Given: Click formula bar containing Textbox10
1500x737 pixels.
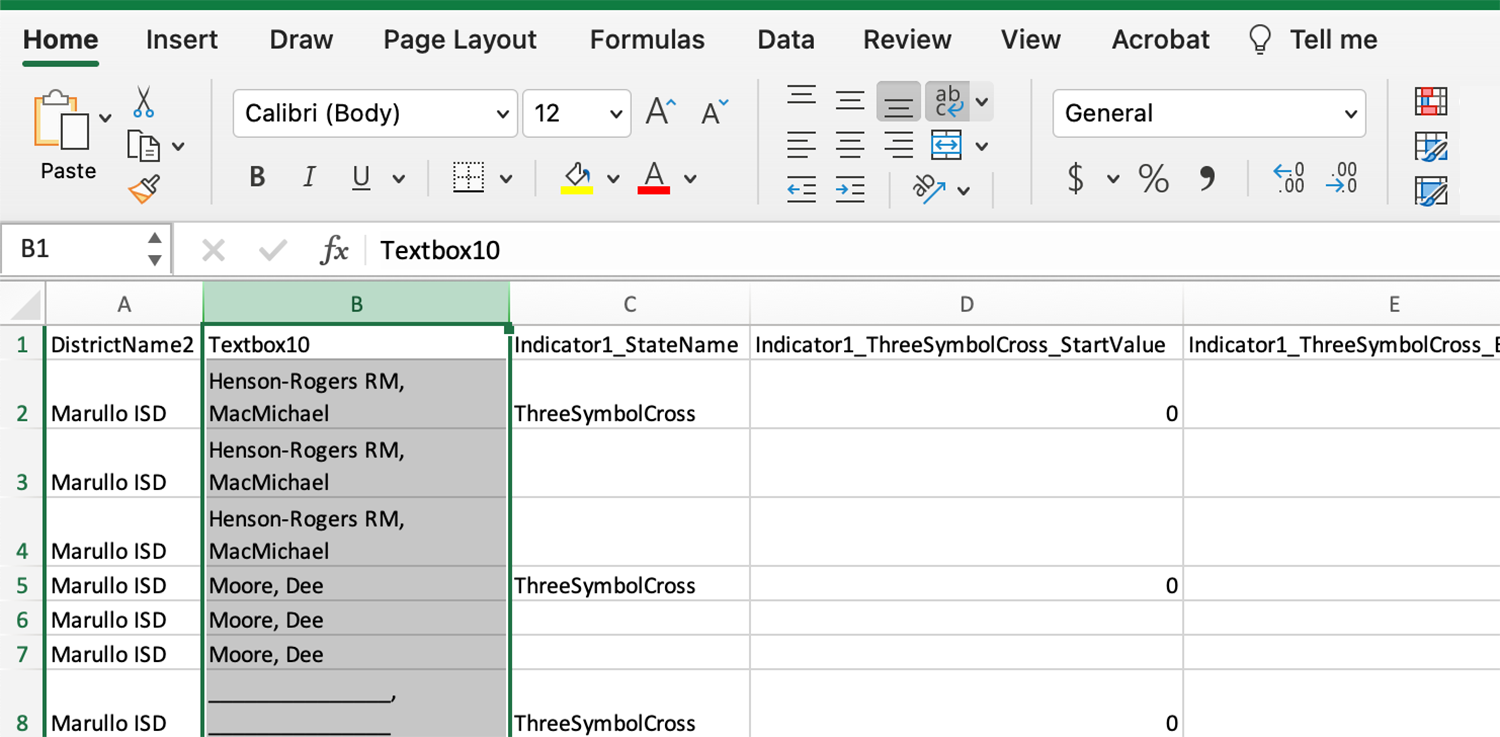Looking at the screenshot, I should 934,250.
